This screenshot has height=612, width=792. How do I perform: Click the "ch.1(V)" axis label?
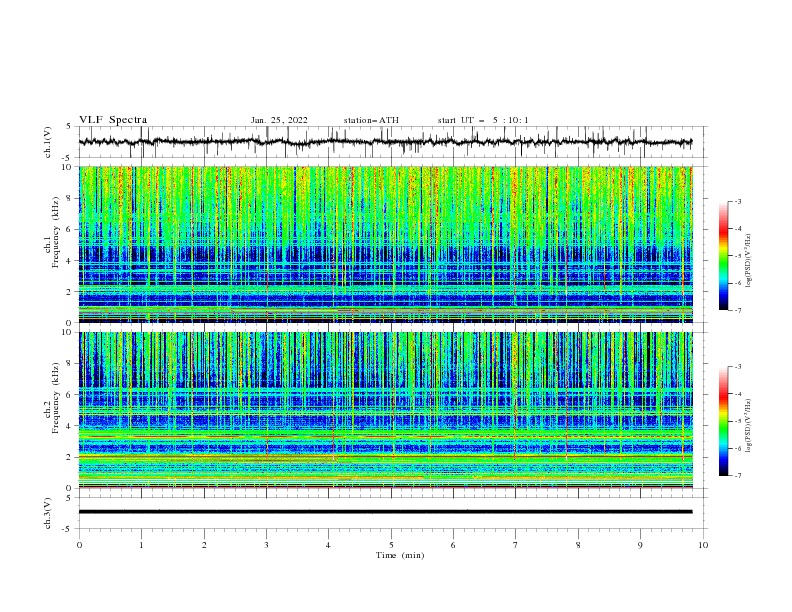(x=48, y=142)
